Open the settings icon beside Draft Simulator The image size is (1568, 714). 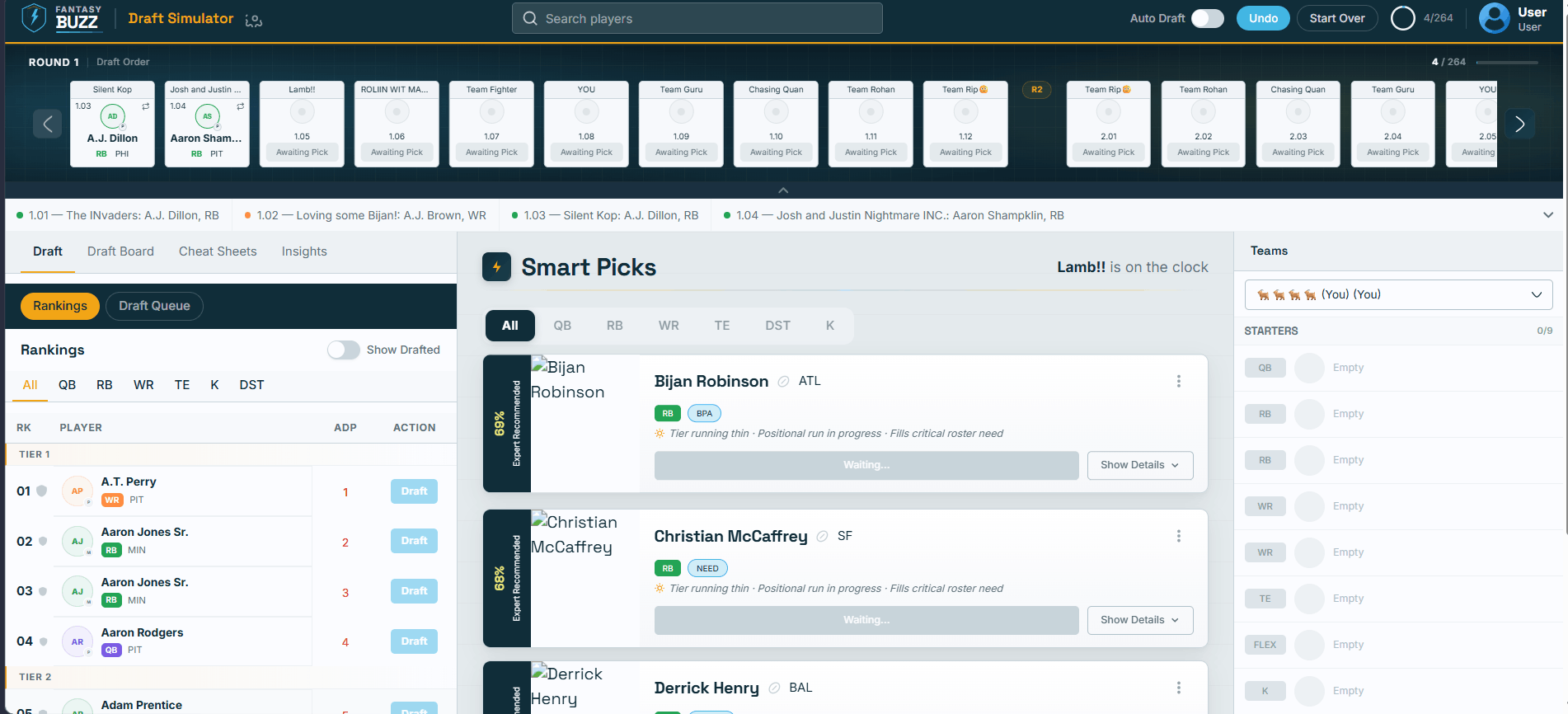click(x=254, y=20)
